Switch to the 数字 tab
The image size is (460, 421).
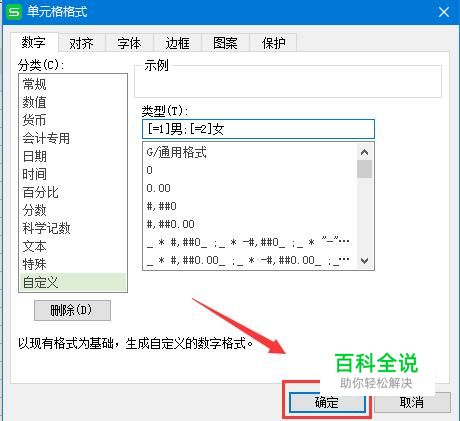click(34, 42)
